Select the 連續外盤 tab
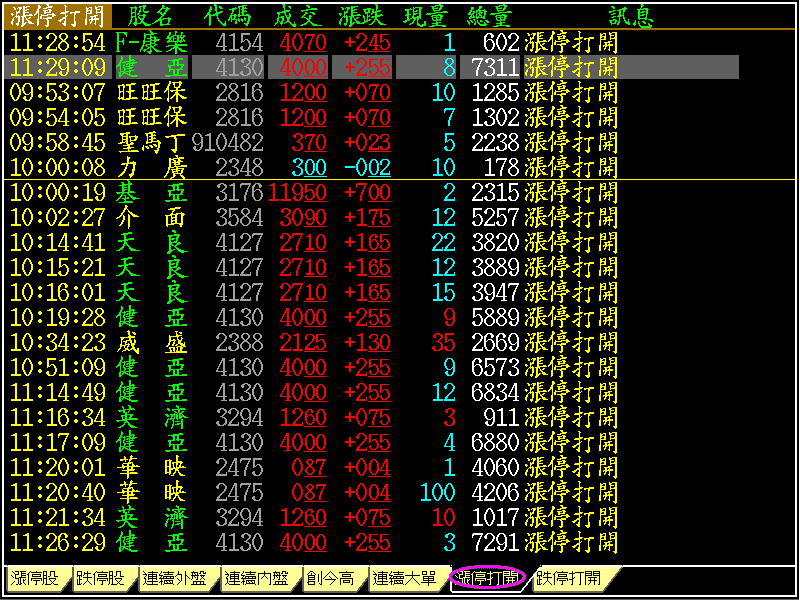 pyautogui.click(x=177, y=578)
